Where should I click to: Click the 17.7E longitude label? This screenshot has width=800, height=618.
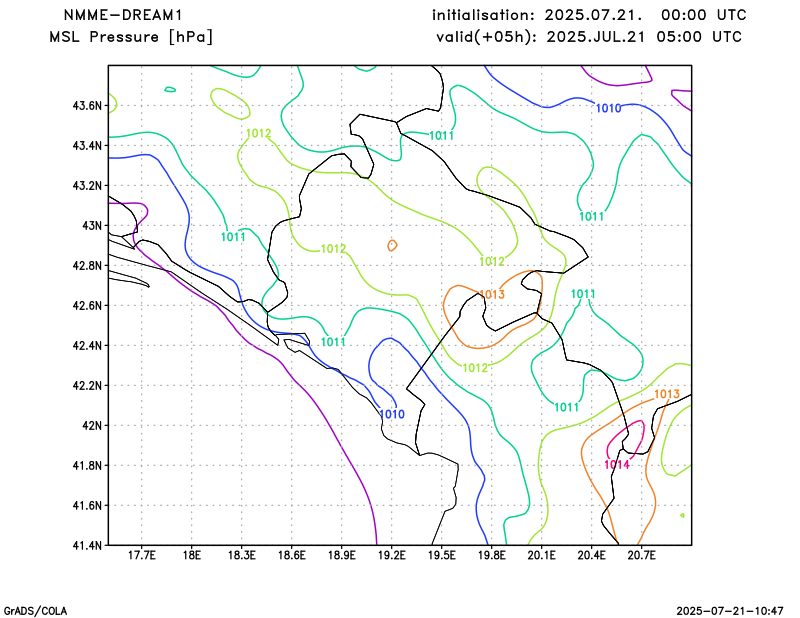click(x=141, y=555)
